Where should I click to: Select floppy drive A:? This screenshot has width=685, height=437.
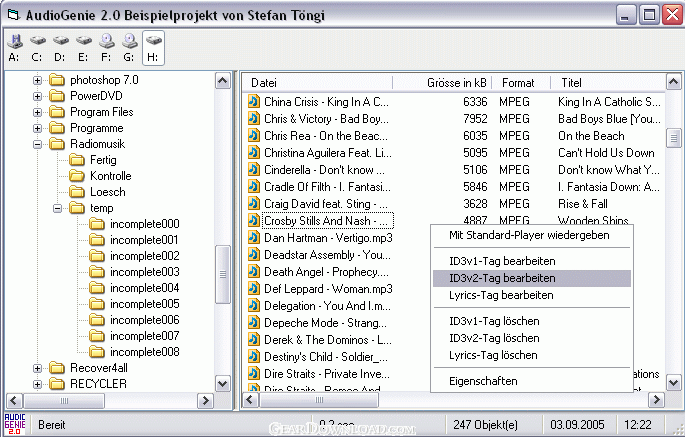14,48
